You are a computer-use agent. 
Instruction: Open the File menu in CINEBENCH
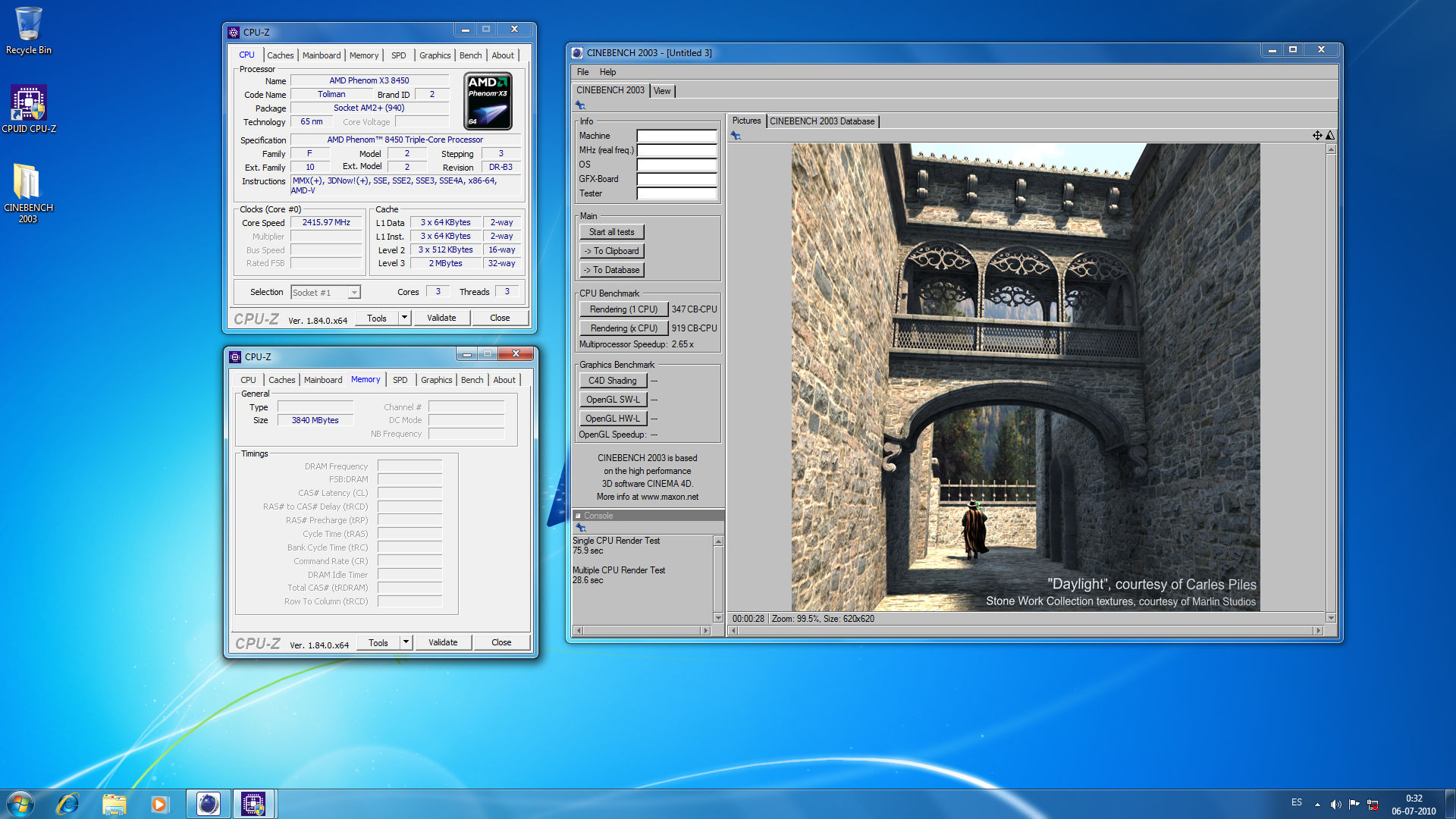[582, 72]
